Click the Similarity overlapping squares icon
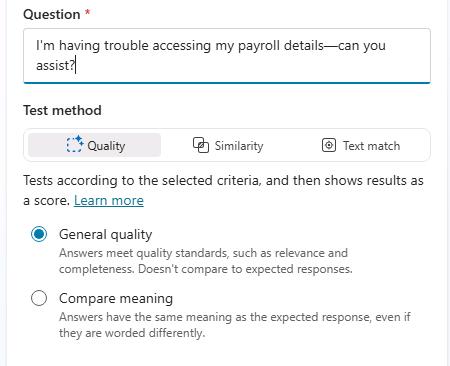The height and width of the screenshot is (366, 450). (201, 145)
